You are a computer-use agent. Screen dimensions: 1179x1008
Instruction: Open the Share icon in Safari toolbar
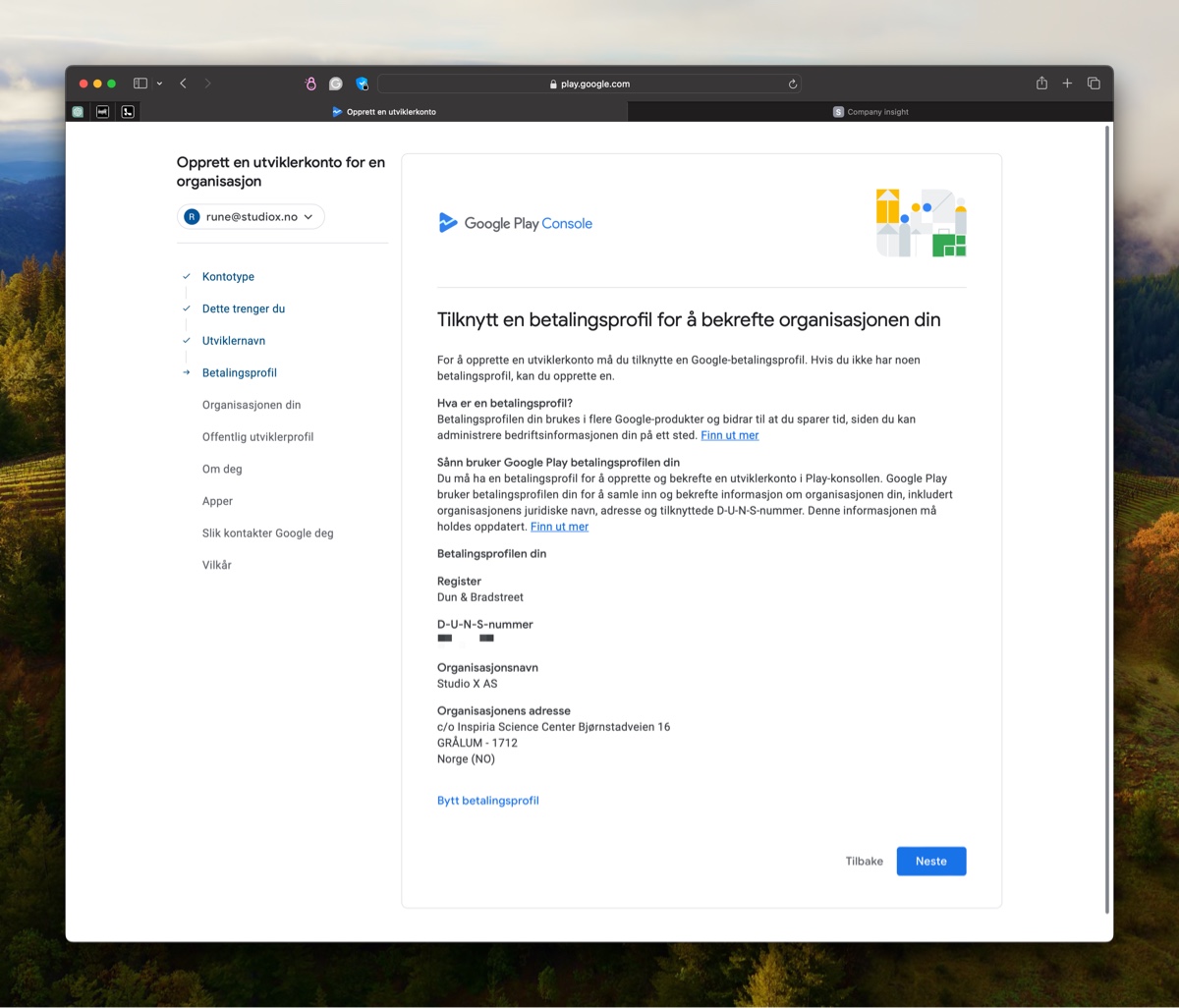pyautogui.click(x=1041, y=84)
